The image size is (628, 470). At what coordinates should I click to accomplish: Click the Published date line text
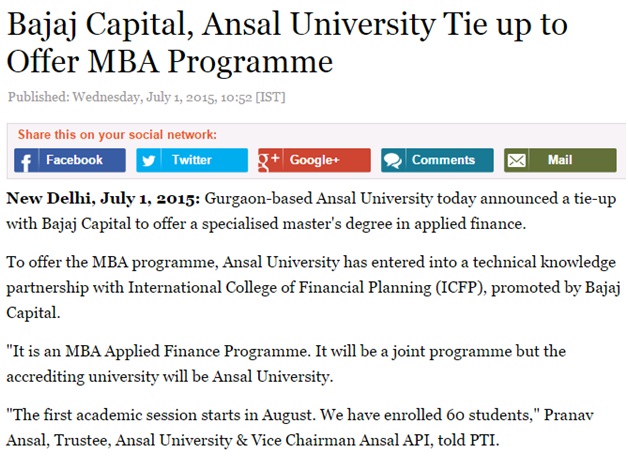[x=147, y=97]
